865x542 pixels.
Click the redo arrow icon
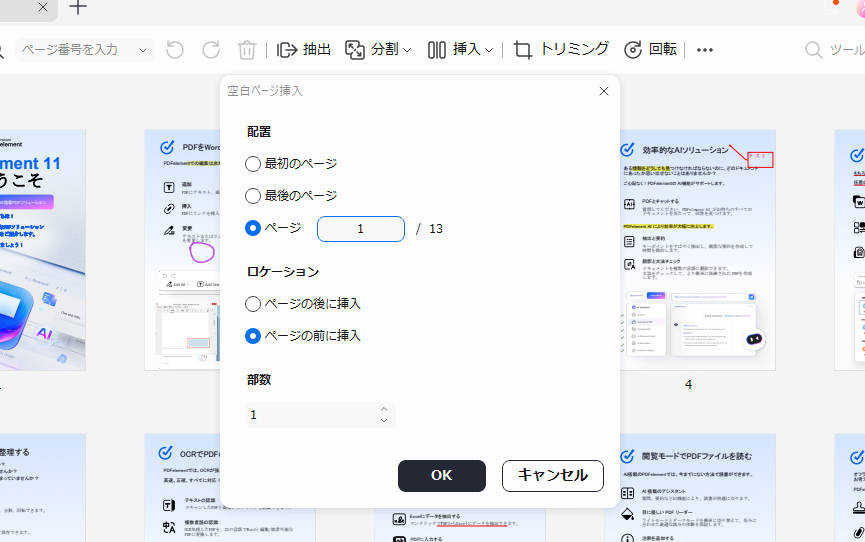coord(211,50)
